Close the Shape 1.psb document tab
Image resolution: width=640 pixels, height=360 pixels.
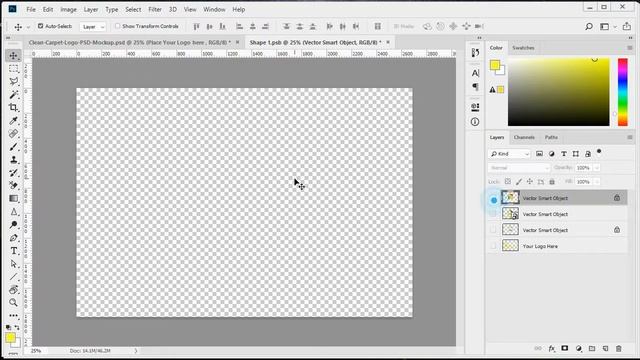pos(388,42)
